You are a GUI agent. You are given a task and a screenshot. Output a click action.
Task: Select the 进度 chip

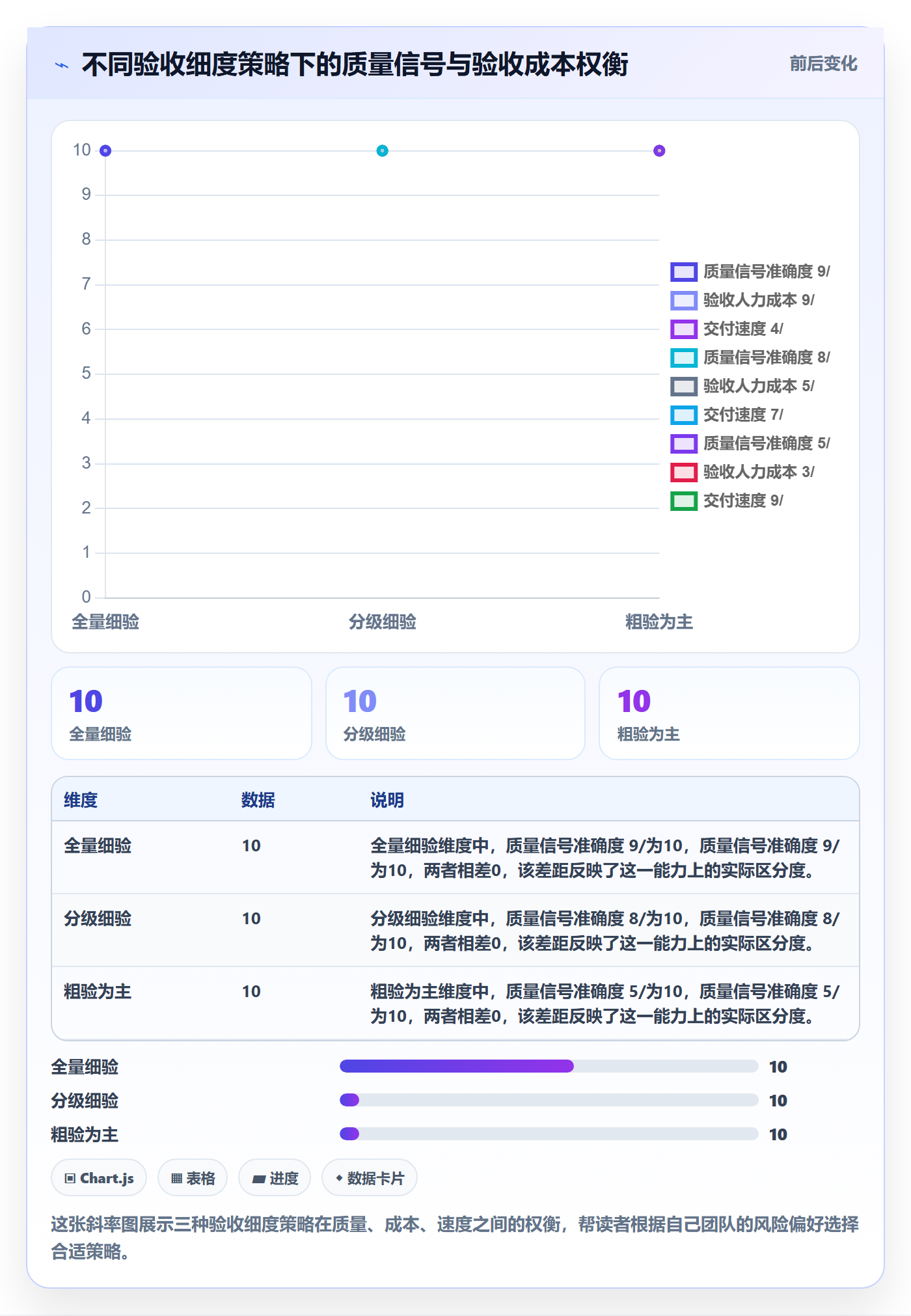coord(275,1178)
